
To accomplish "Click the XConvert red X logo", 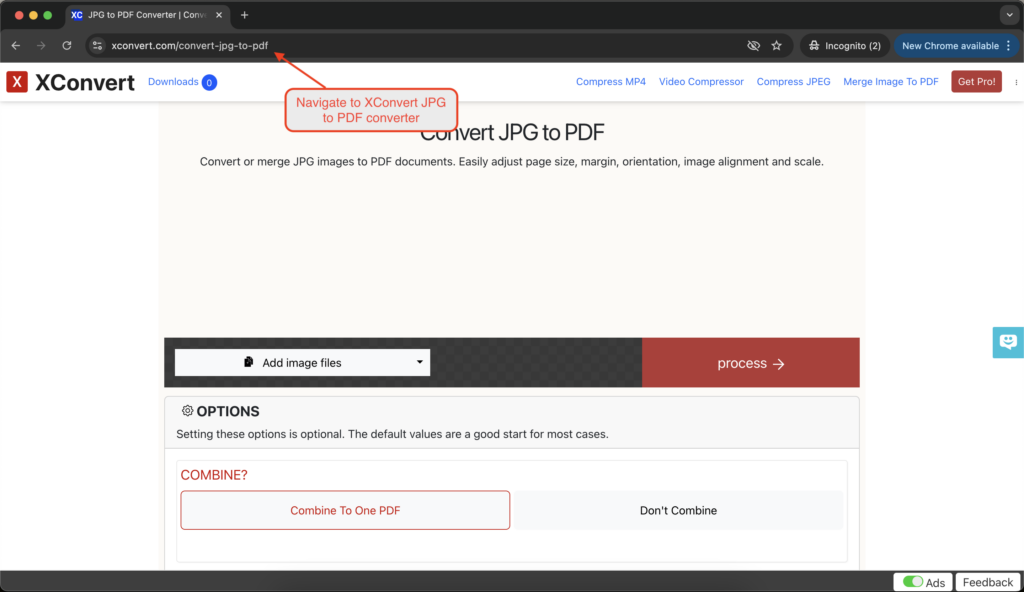I will tap(17, 82).
